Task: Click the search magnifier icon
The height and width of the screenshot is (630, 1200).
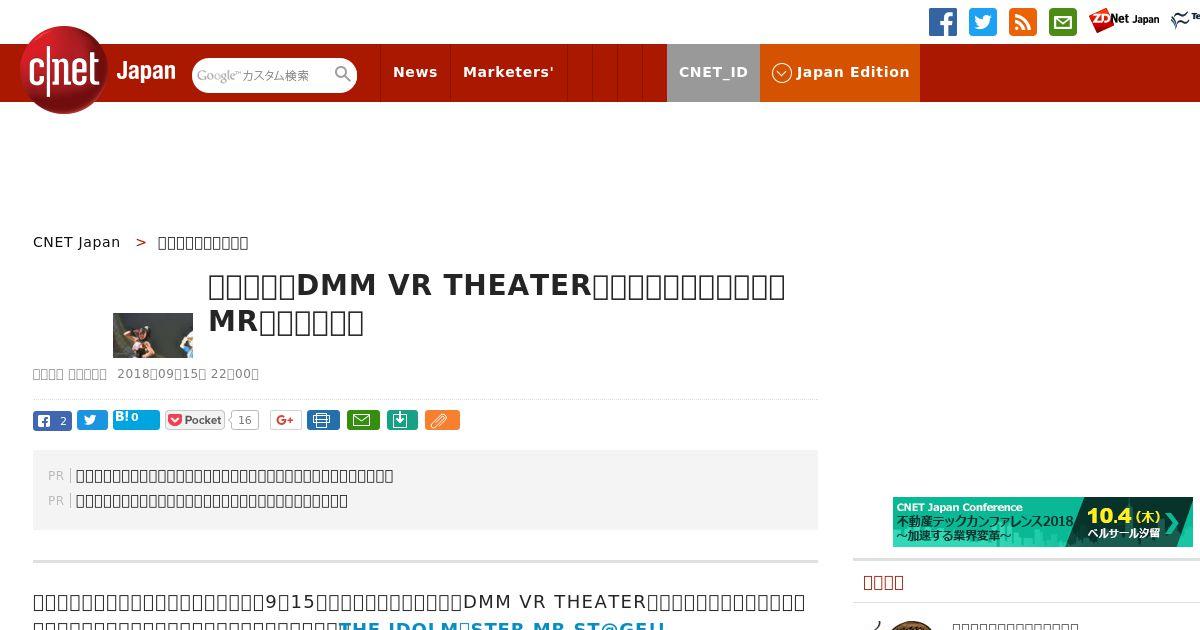Action: point(343,74)
